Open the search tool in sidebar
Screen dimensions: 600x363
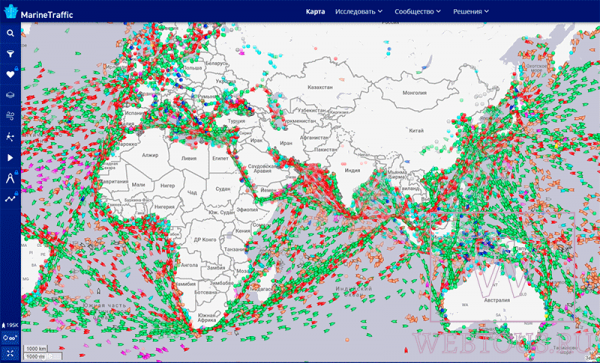(x=10, y=33)
